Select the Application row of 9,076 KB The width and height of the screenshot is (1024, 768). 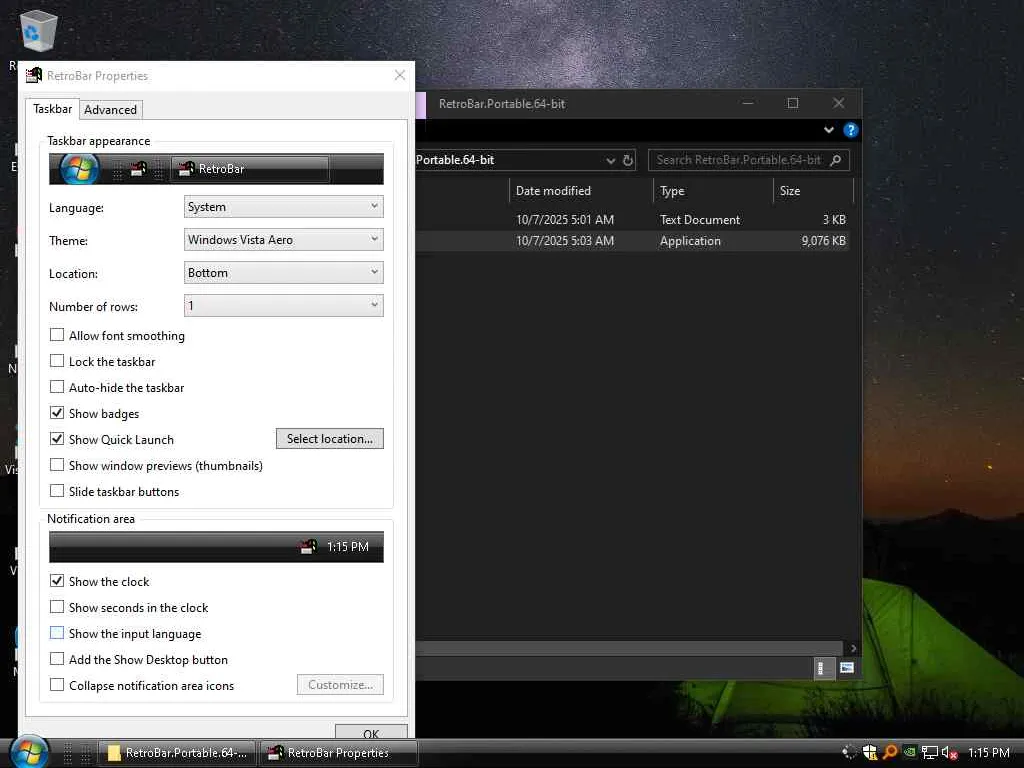(x=632, y=240)
